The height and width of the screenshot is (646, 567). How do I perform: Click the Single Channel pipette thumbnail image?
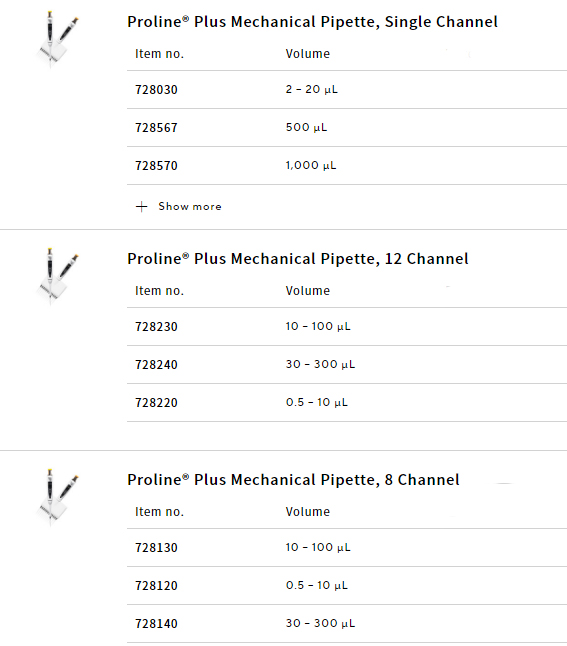click(57, 40)
